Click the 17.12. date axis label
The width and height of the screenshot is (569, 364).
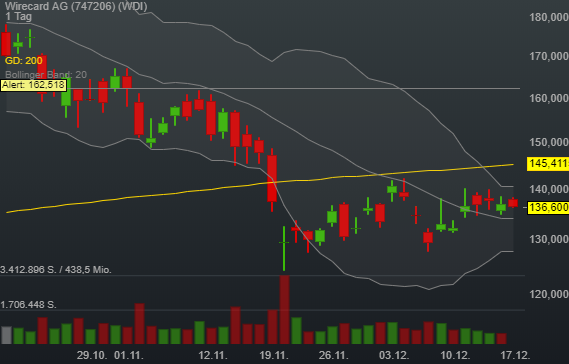coord(515,355)
